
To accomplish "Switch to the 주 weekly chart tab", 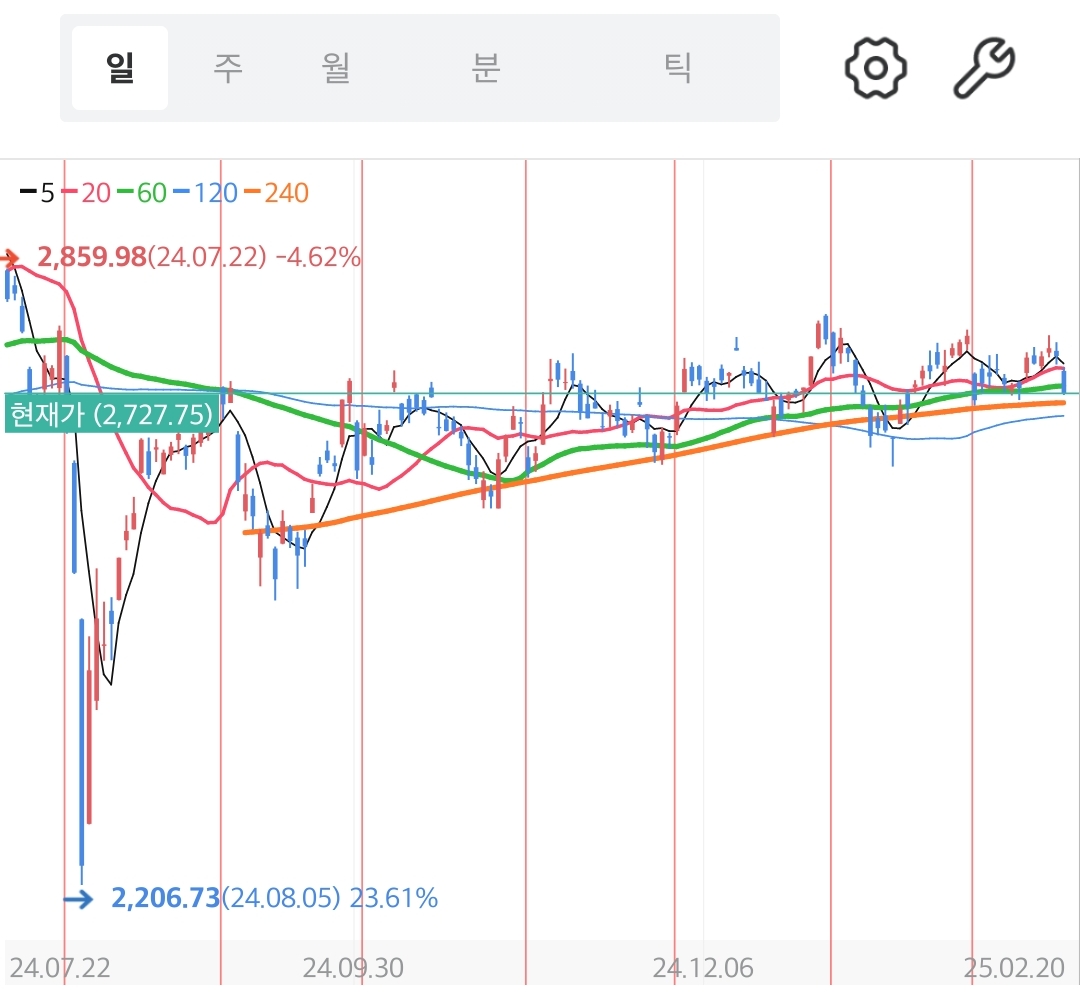I will pyautogui.click(x=228, y=68).
